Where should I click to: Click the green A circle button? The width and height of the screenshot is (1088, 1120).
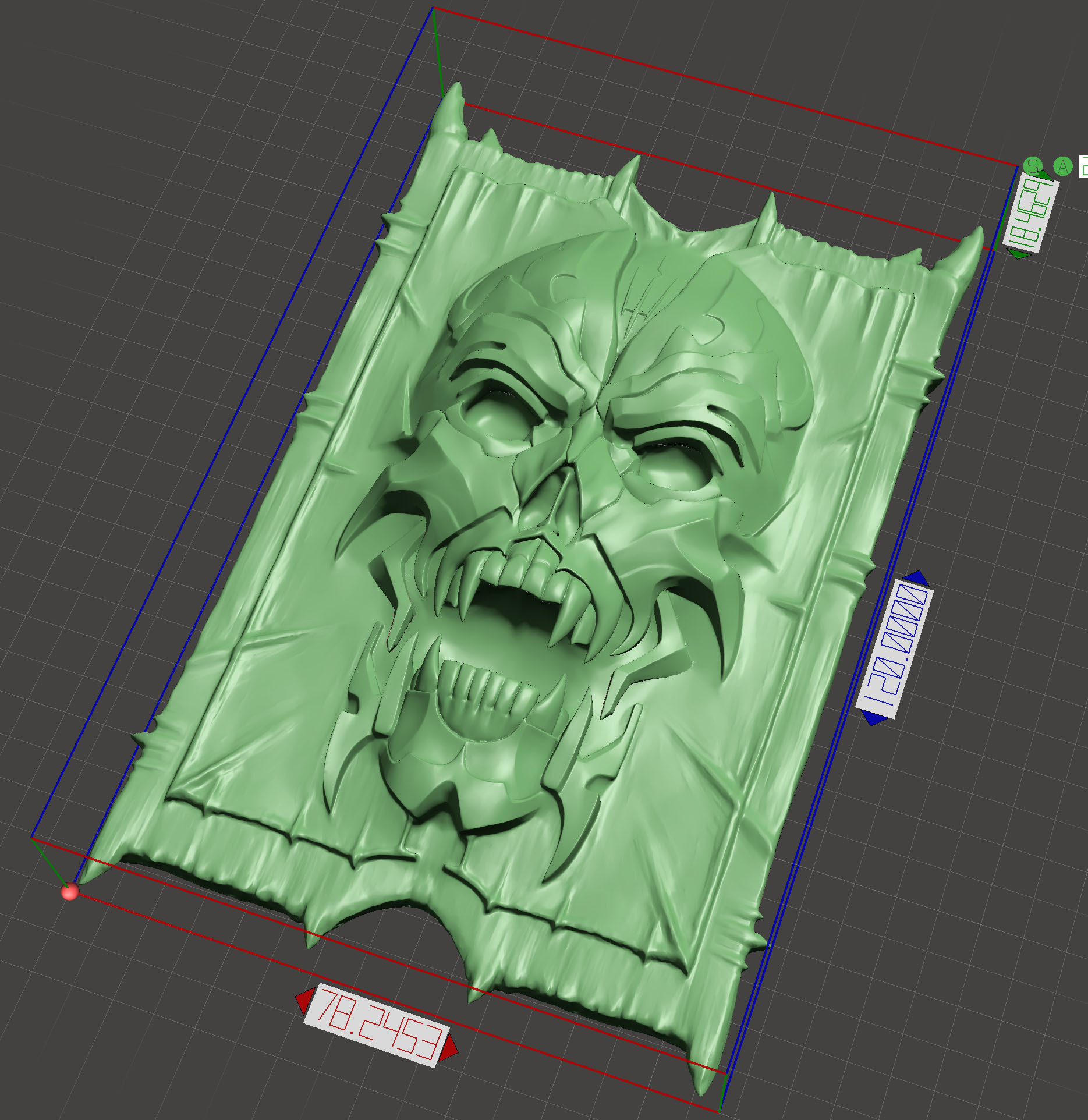click(x=1063, y=166)
